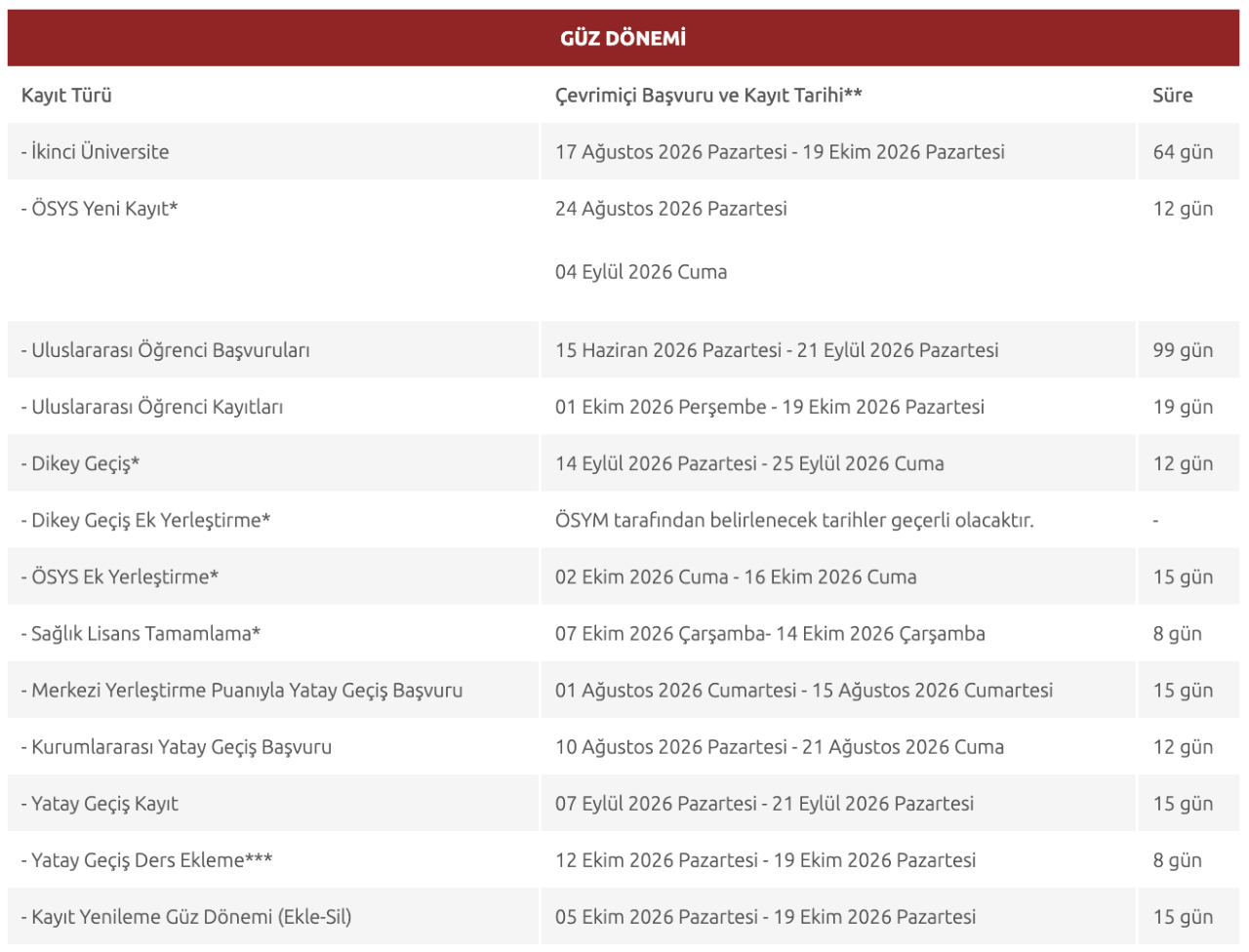Select the "Kayıt Türü" column header

coord(66,95)
